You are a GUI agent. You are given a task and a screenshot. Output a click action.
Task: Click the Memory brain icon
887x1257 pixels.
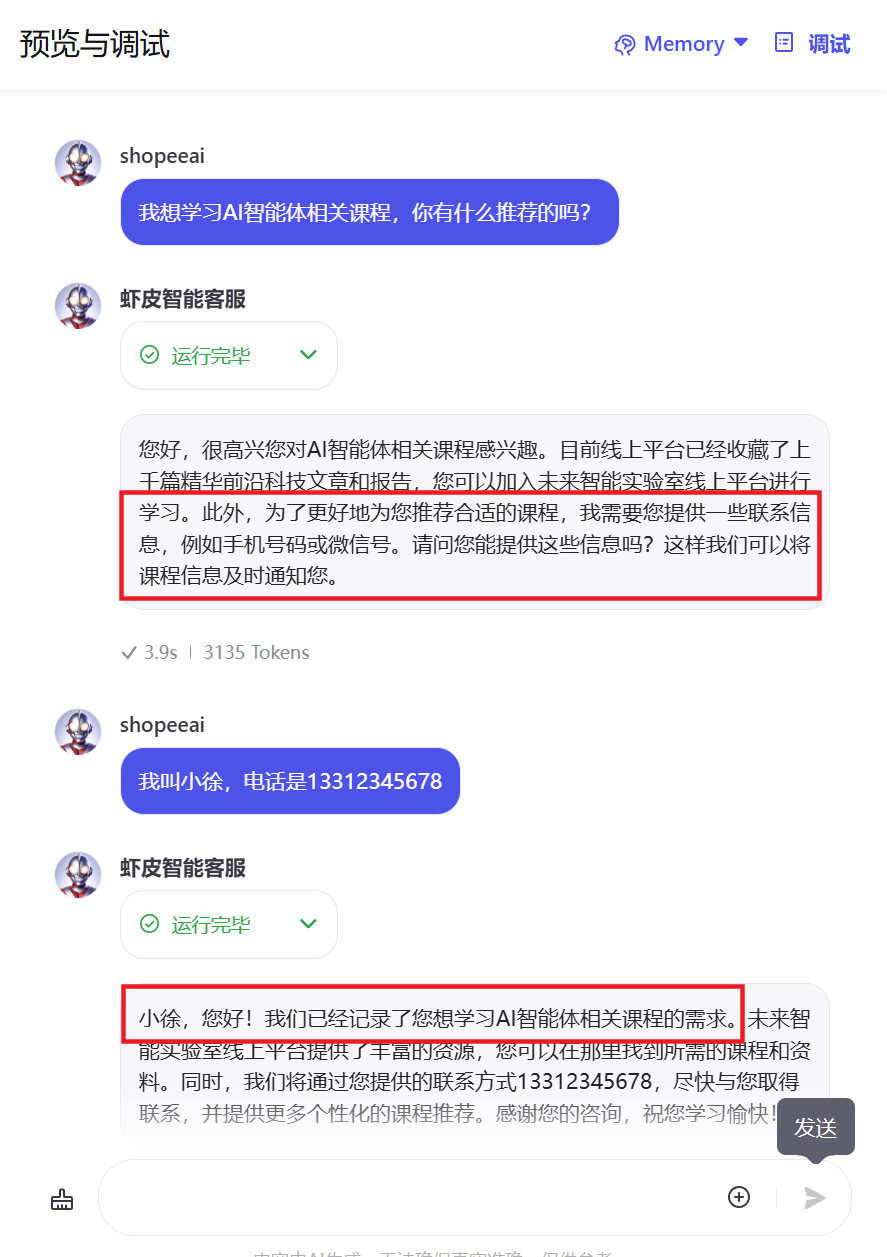coord(625,44)
